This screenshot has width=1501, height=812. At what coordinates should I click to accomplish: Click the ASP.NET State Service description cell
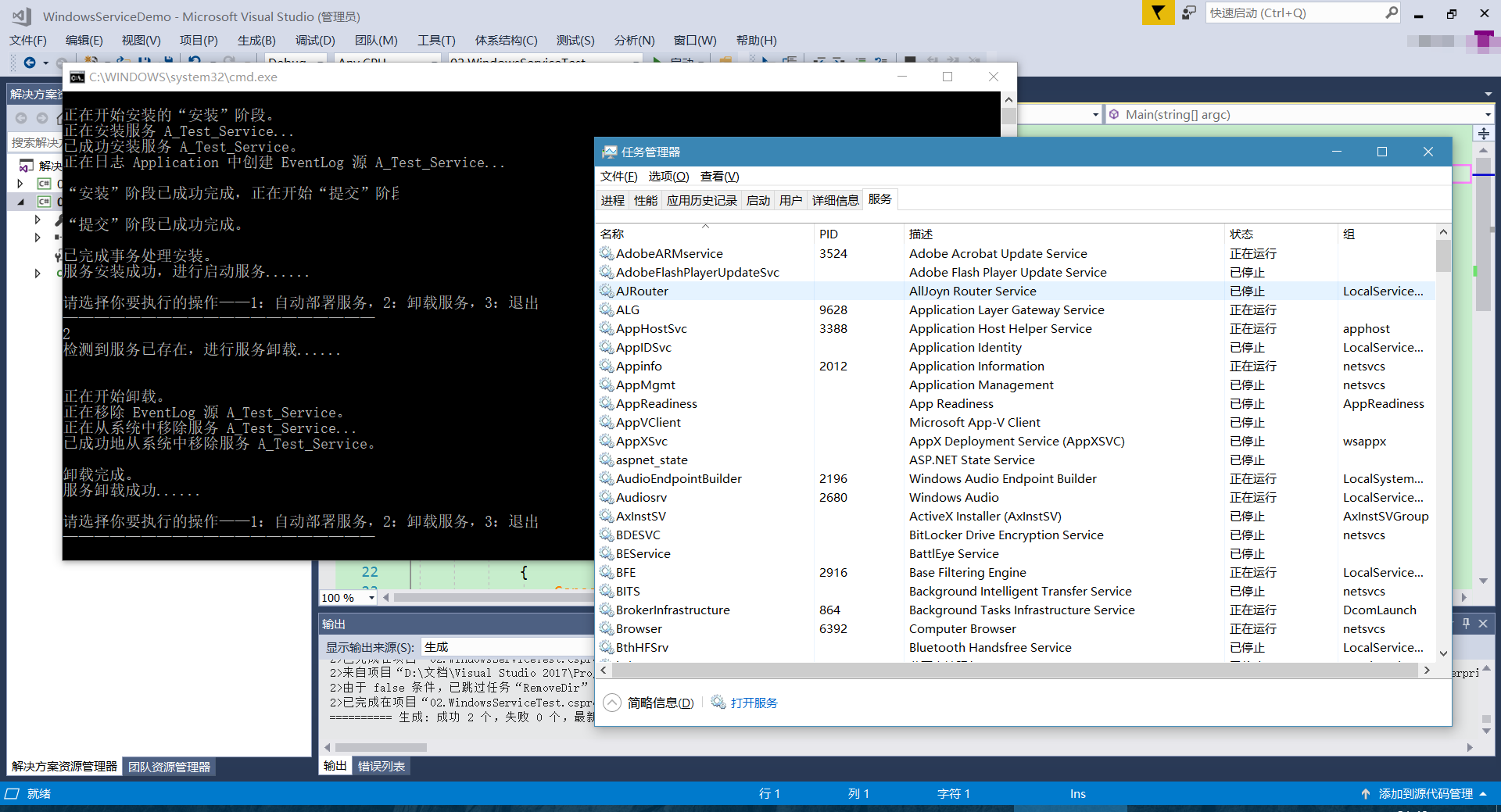tap(972, 460)
